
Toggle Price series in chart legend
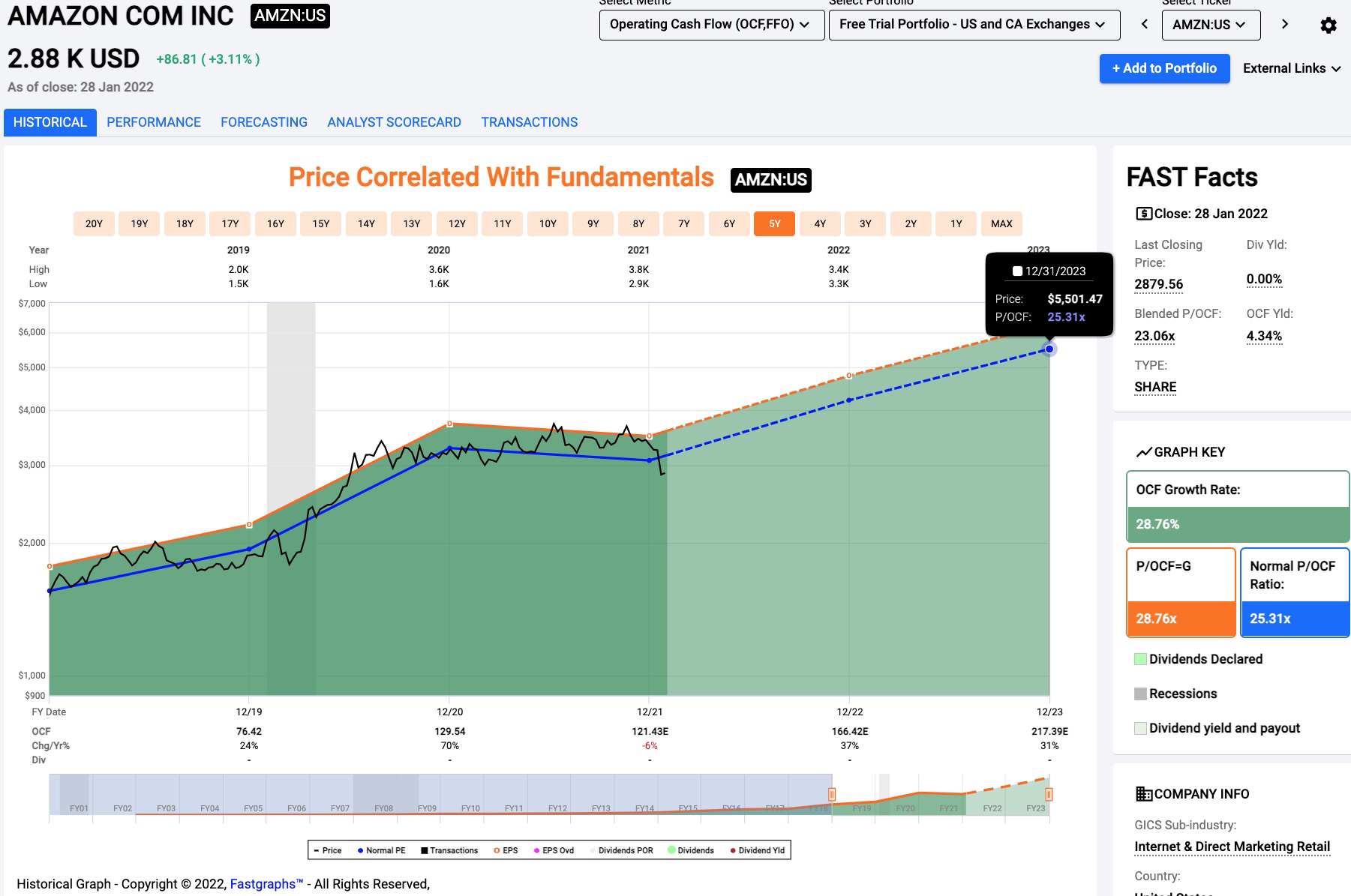pos(328,850)
